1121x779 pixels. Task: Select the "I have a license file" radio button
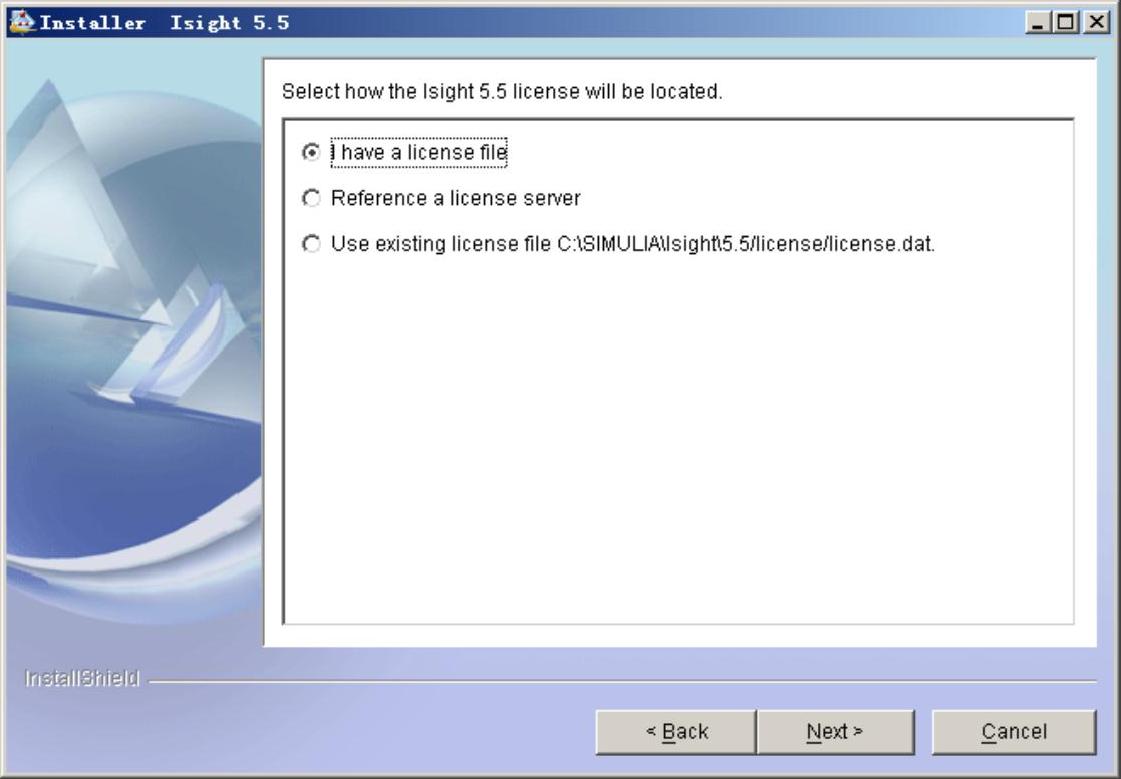coord(311,152)
